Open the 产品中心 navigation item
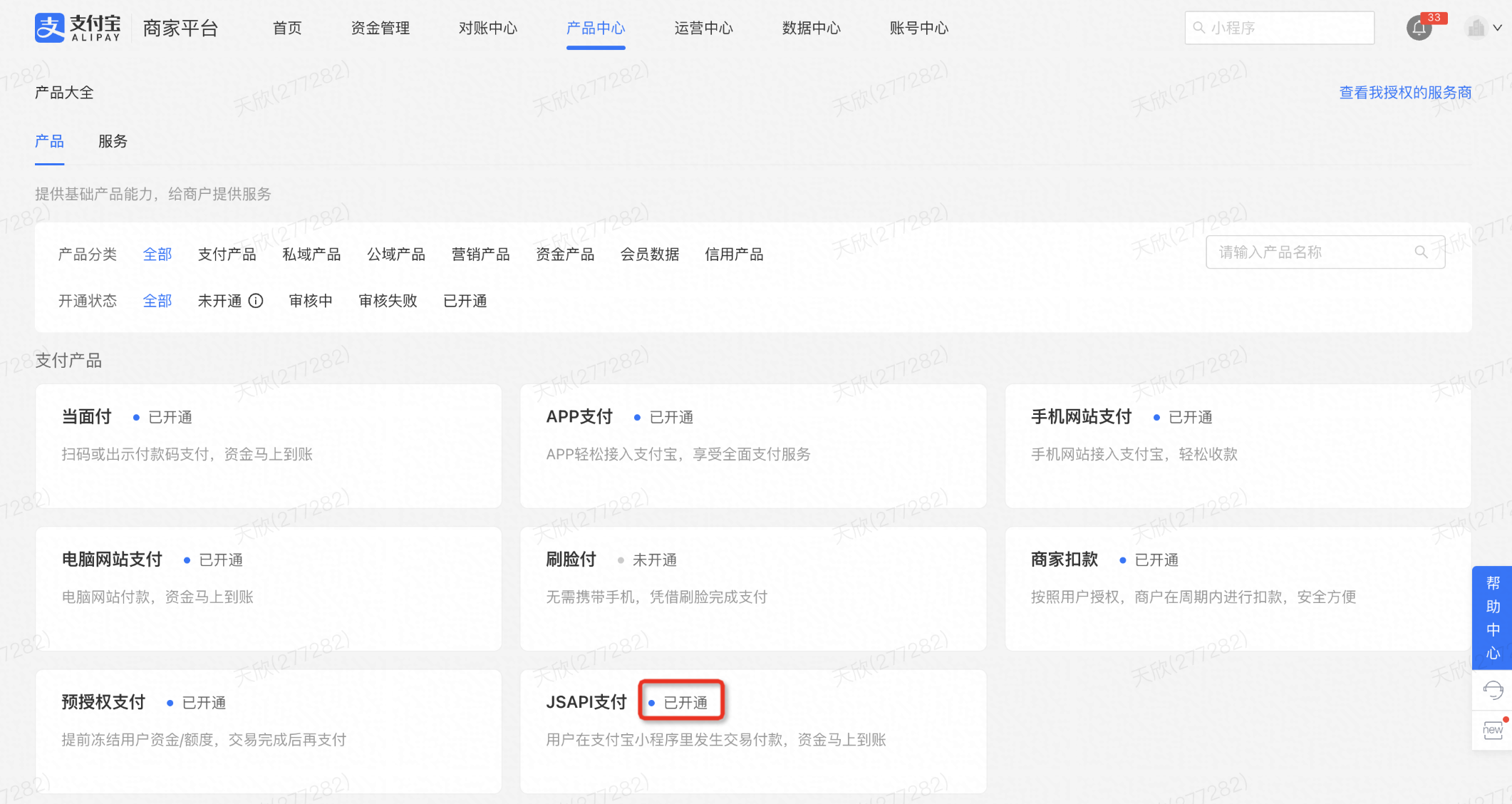Viewport: 1512px width, 804px height. pos(596,28)
